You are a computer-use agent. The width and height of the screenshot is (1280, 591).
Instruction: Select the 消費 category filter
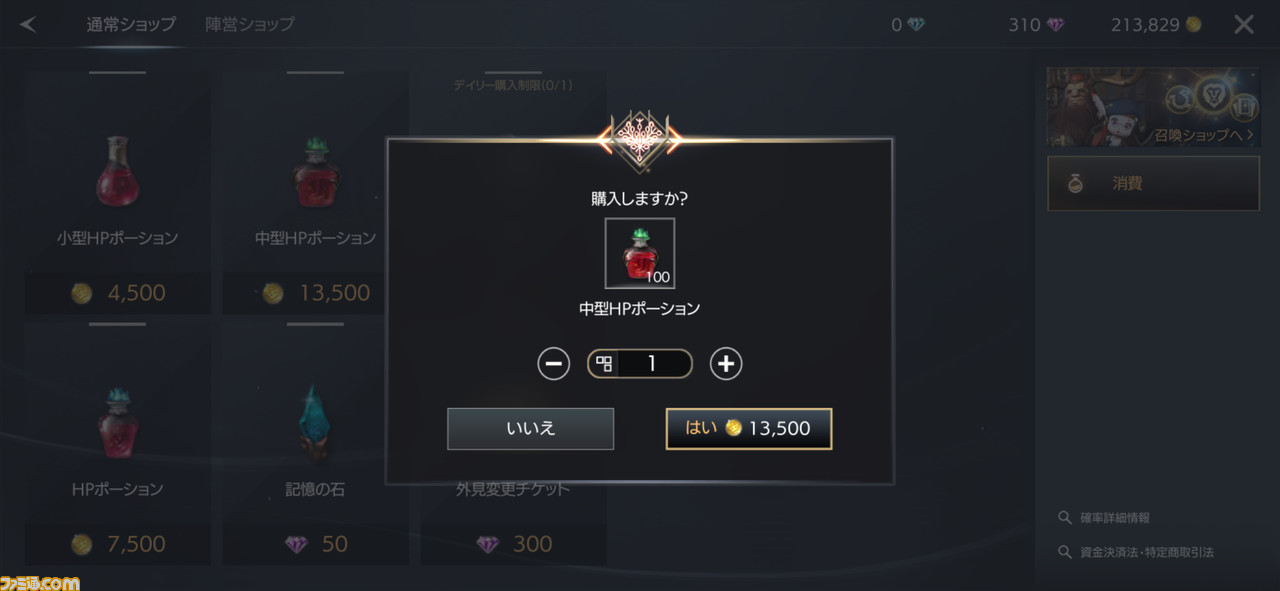[1153, 183]
